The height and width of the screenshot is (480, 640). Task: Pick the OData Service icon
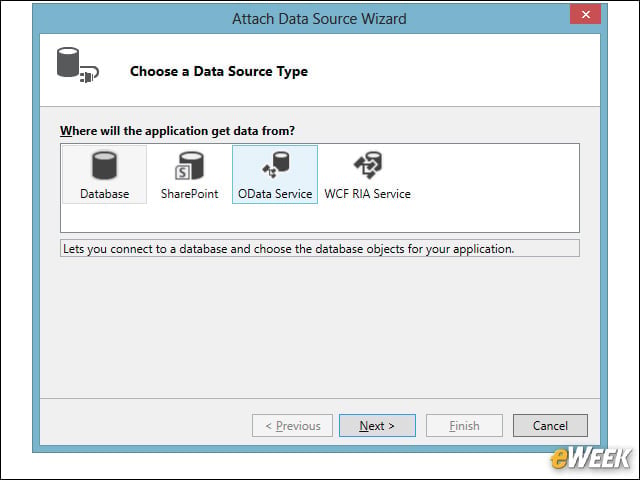point(276,164)
